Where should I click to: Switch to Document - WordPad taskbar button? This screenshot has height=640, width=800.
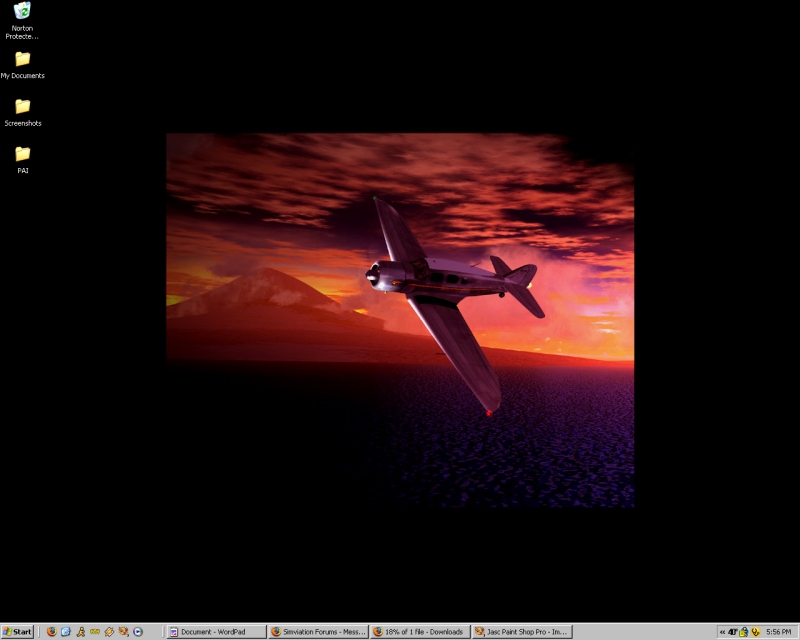(x=217, y=632)
